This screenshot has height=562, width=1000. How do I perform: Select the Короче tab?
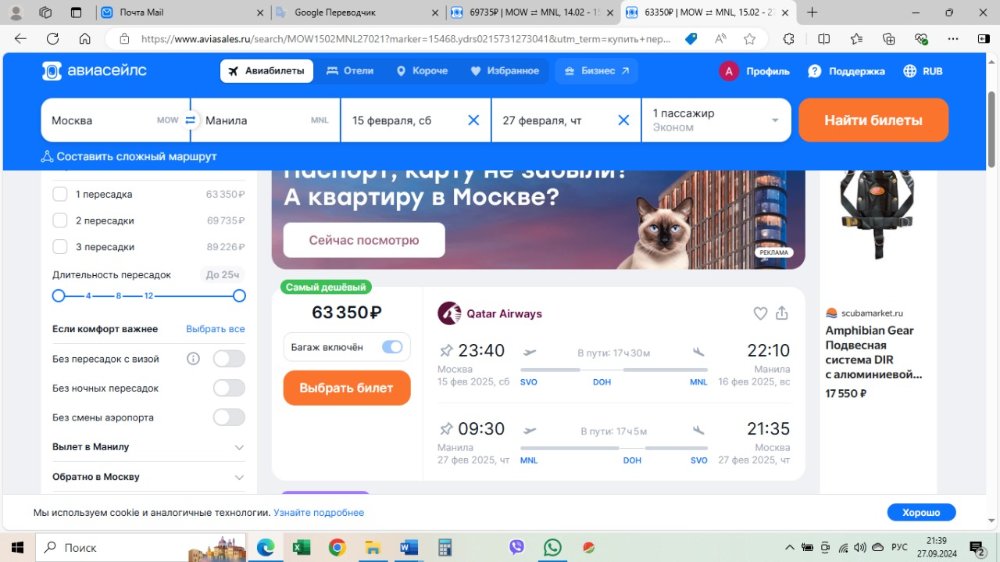pyautogui.click(x=422, y=71)
